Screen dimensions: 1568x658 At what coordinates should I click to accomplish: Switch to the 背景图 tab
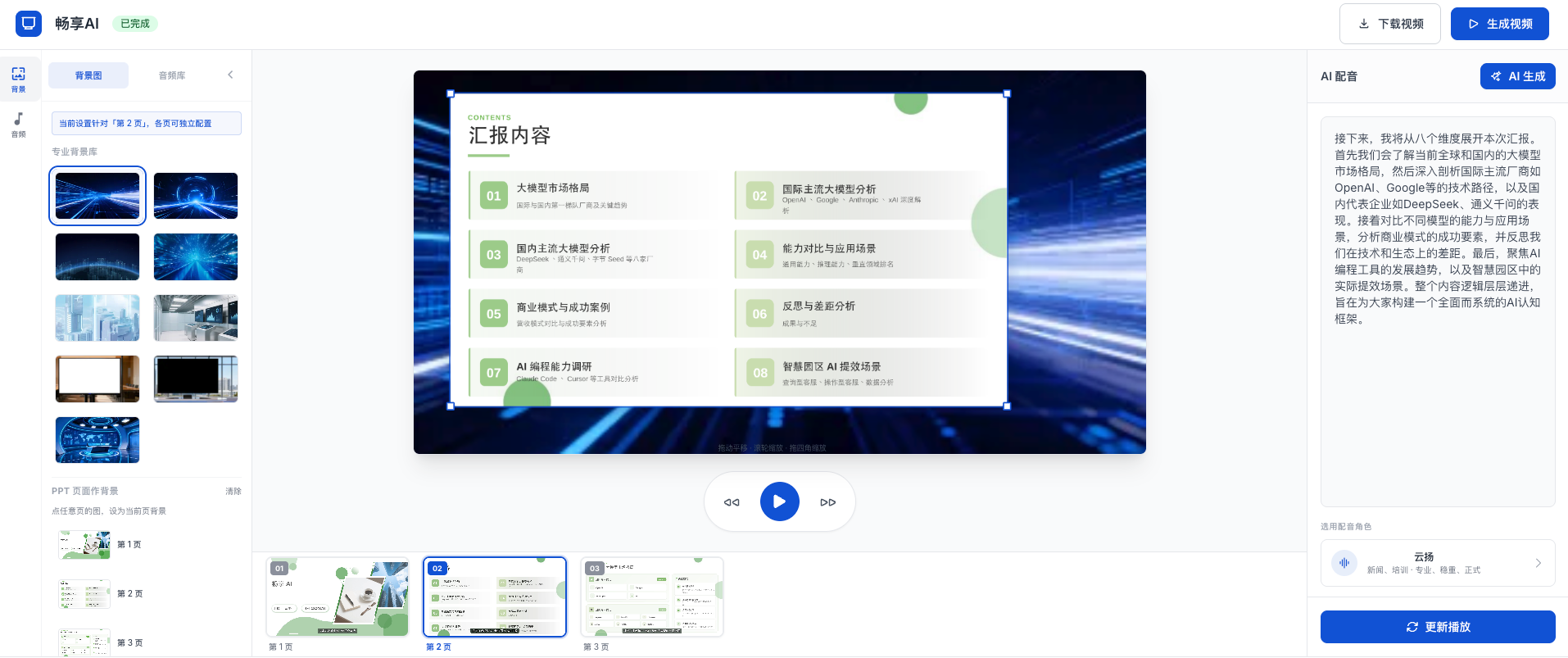tap(88, 75)
